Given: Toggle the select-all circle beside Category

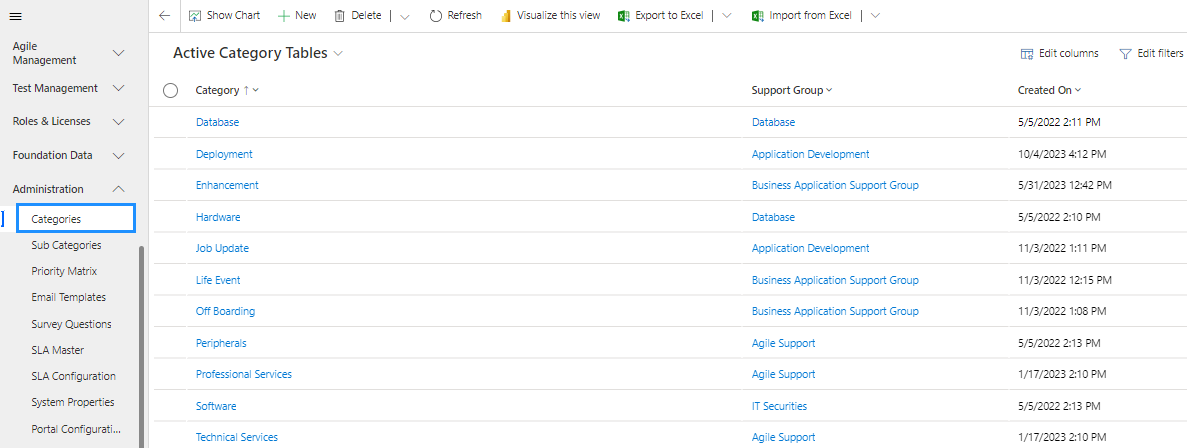Looking at the screenshot, I should coord(170,91).
